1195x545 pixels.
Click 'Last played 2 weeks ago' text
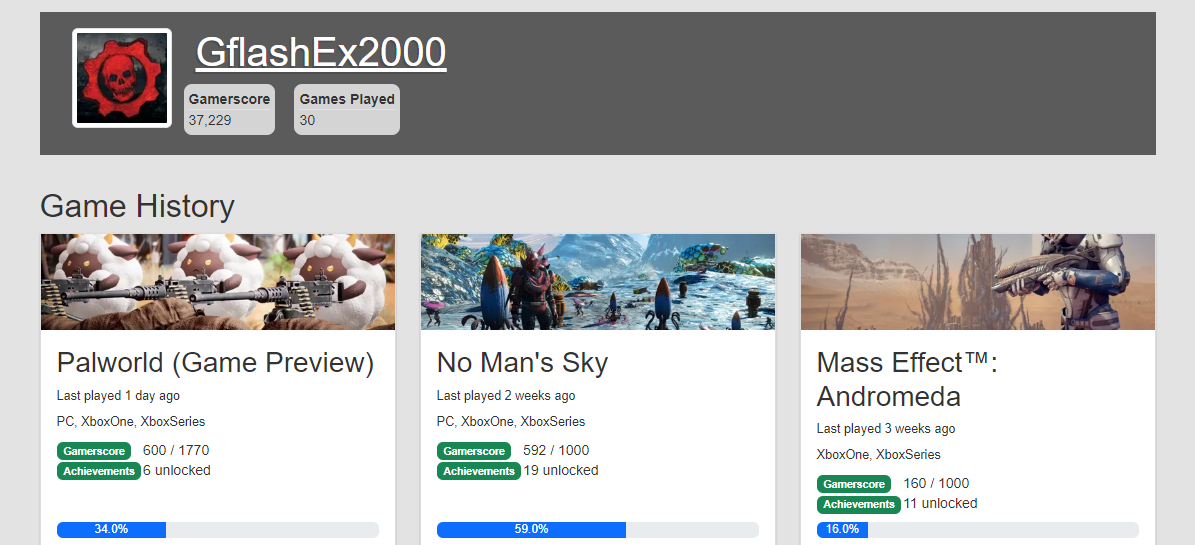(x=506, y=396)
